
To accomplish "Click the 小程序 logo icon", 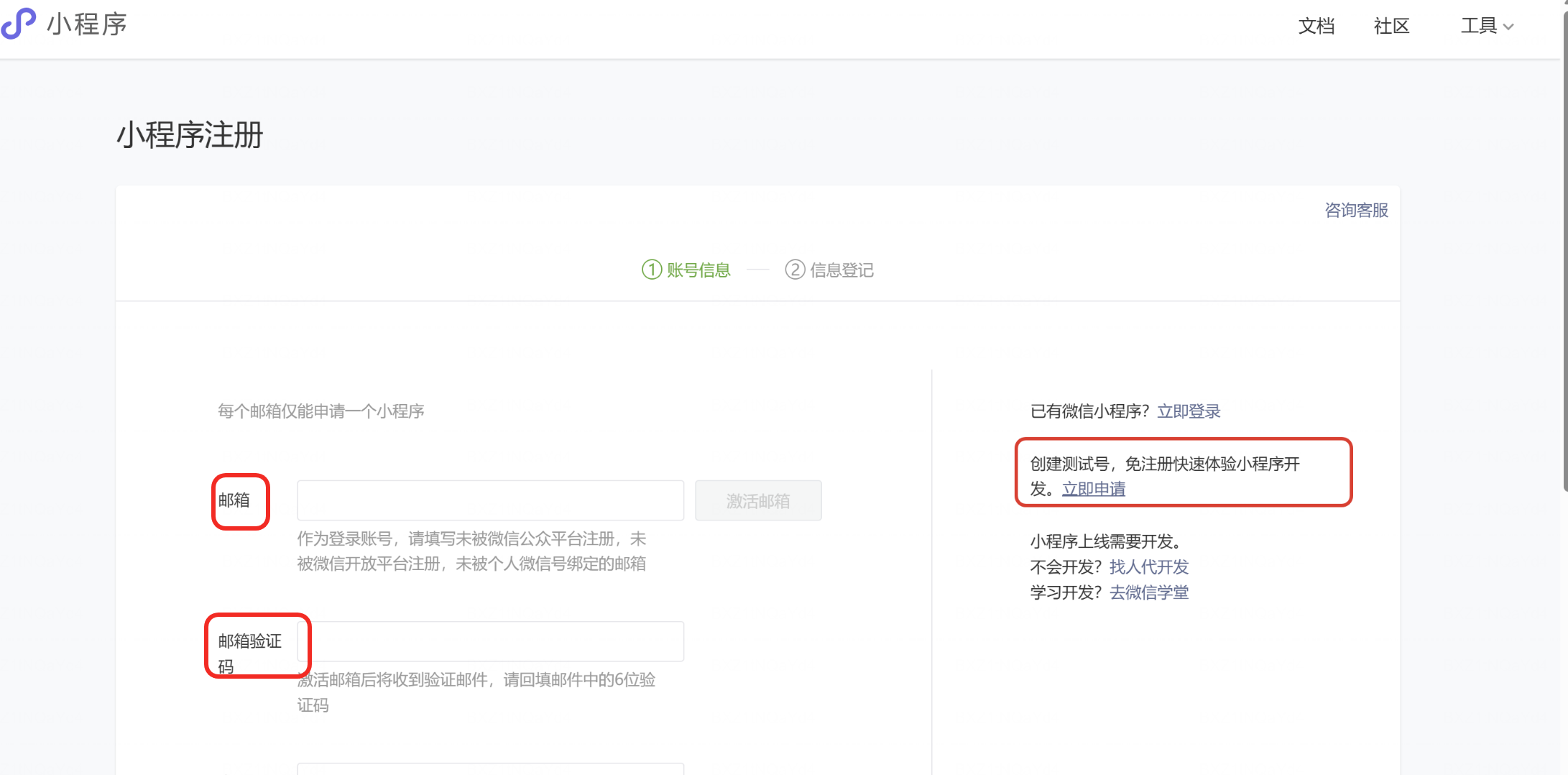I will point(19,24).
